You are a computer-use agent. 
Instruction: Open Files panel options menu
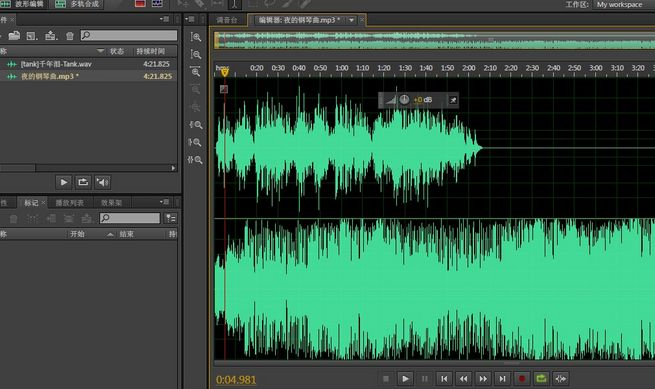[164, 19]
